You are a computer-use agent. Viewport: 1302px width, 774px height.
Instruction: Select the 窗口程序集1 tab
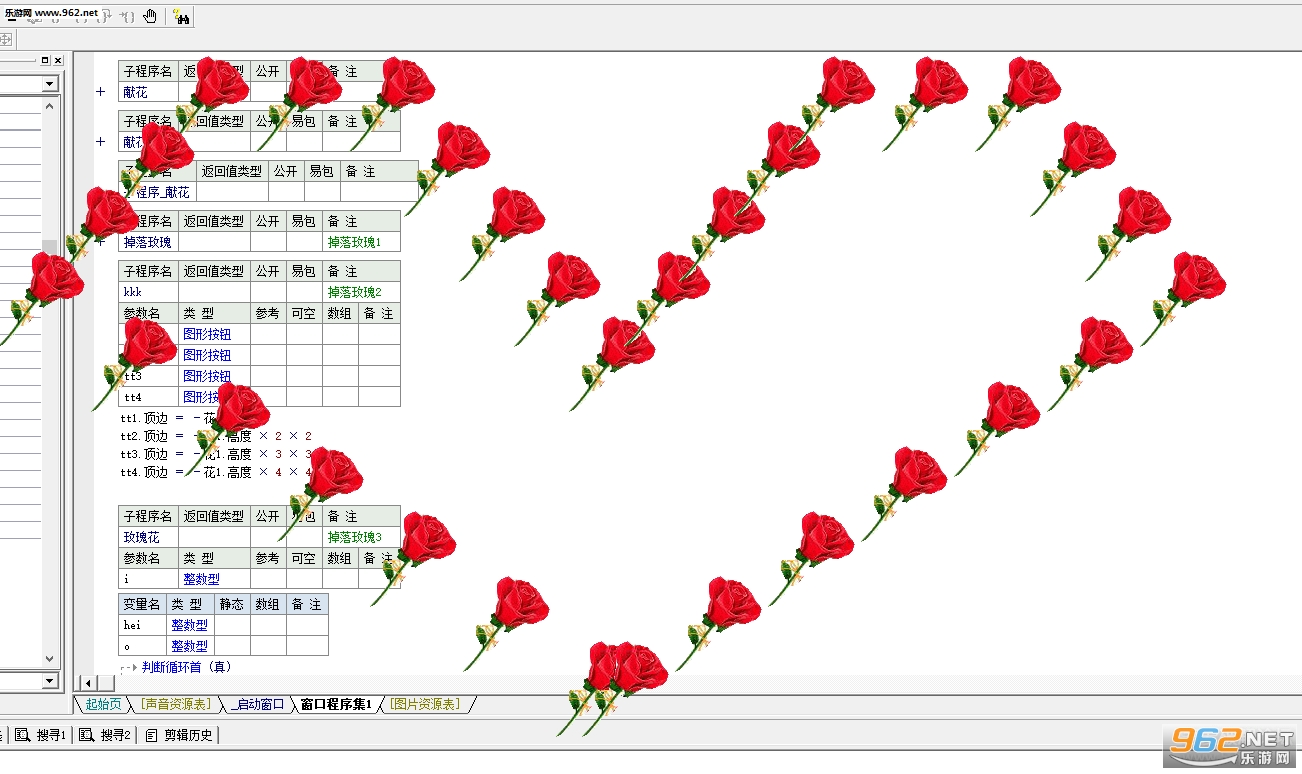pyautogui.click(x=336, y=705)
